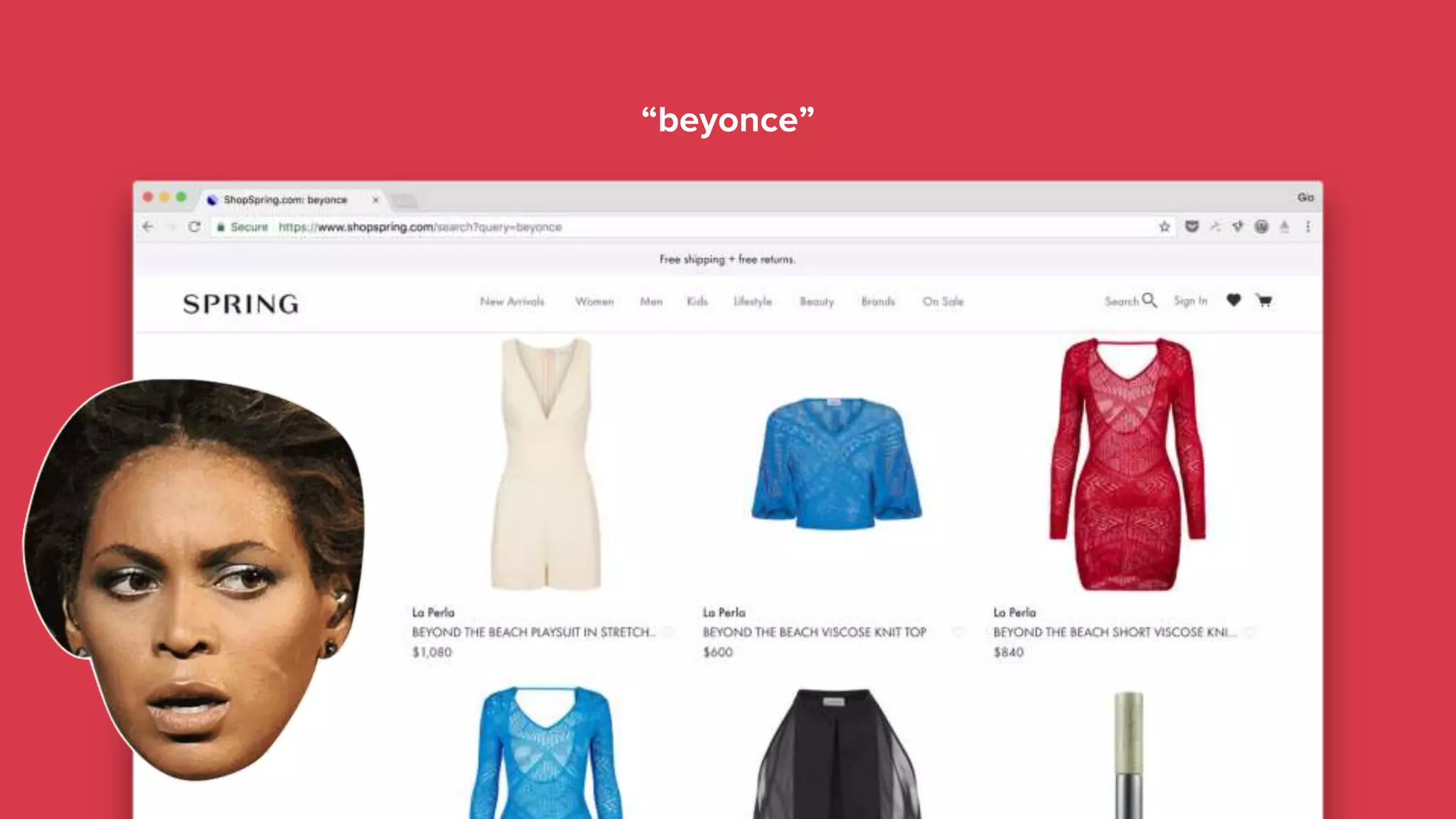
Task: Open the green cosmetic tube image
Action: pyautogui.click(x=1128, y=754)
